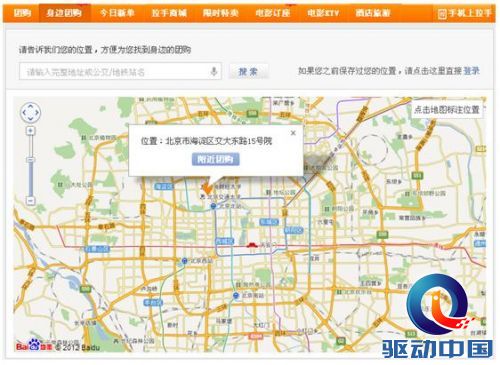Zoom out with the map minus button
Screen dimensions: 500x365
point(30,200)
